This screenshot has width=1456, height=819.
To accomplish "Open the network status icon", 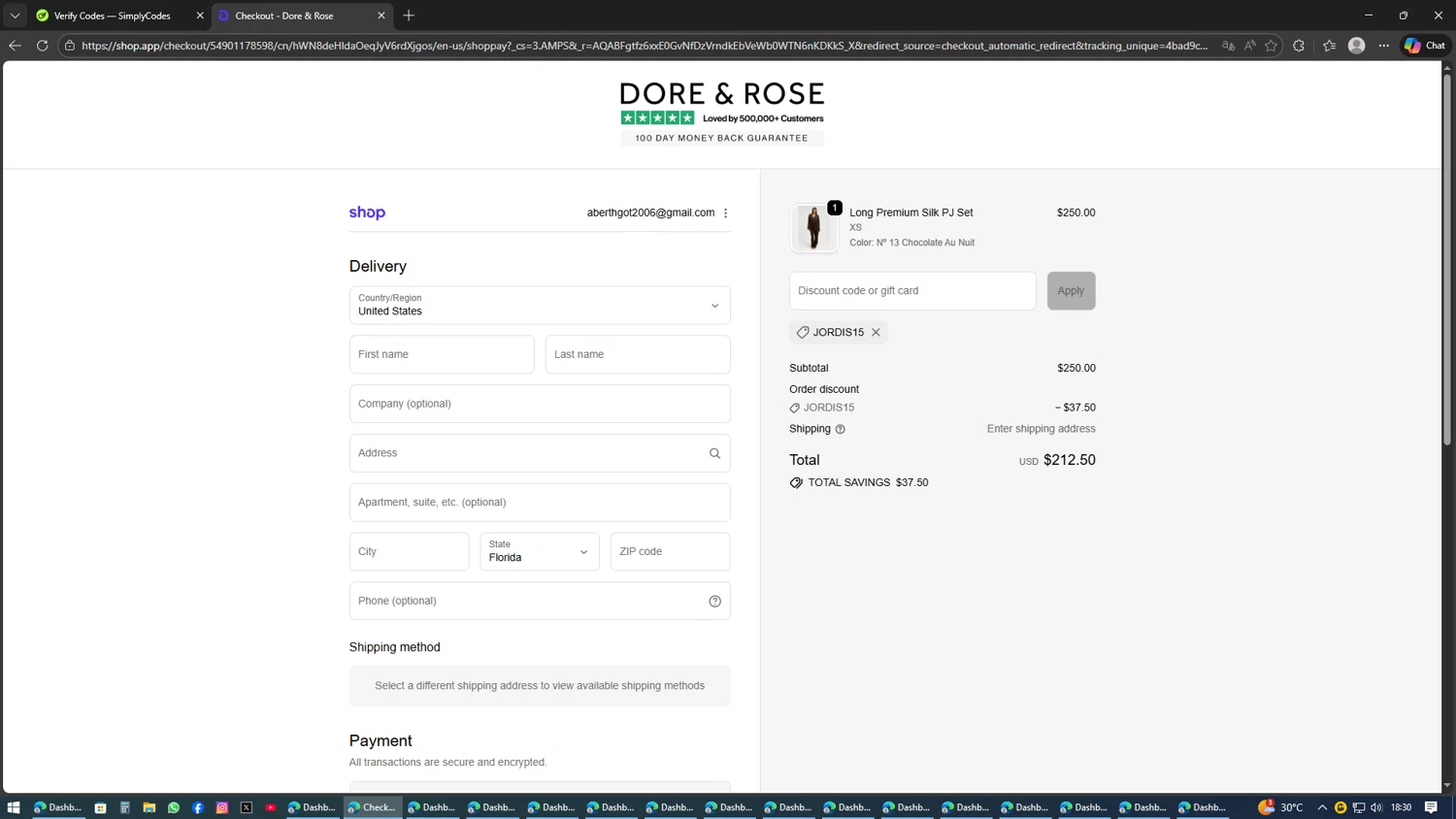I will click(x=1359, y=807).
